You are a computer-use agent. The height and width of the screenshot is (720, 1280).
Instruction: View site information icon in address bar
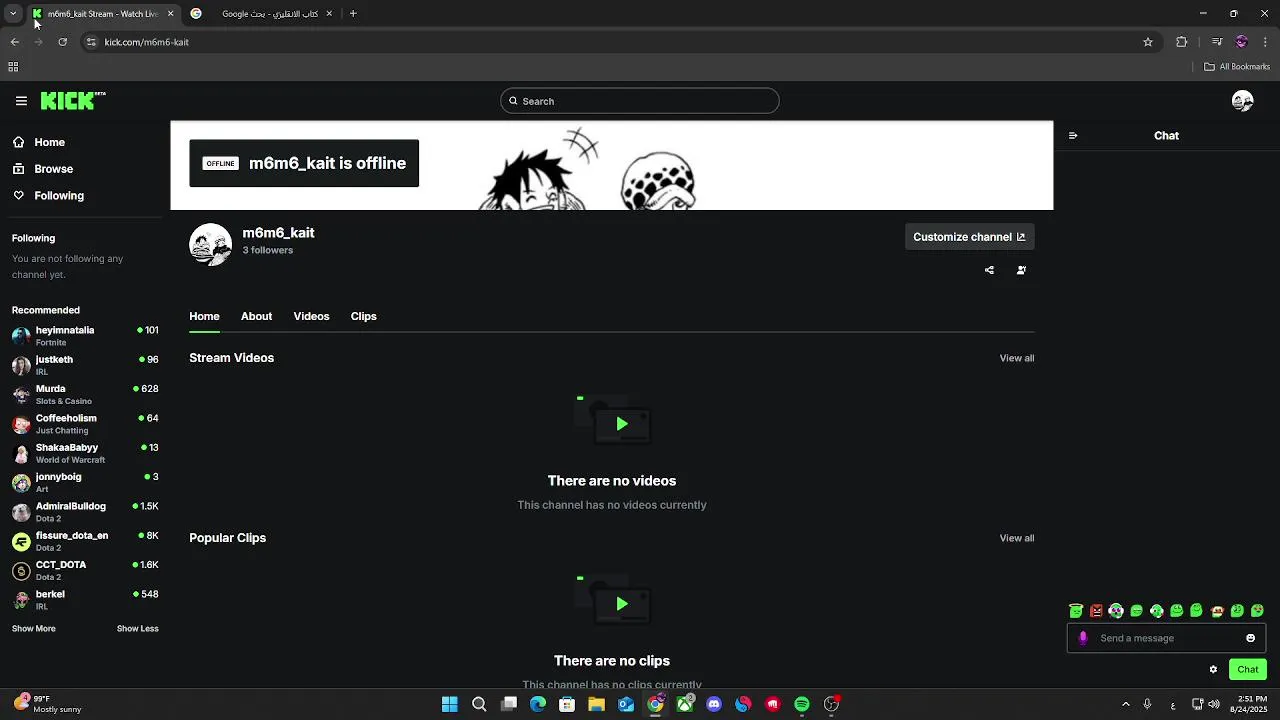click(91, 42)
